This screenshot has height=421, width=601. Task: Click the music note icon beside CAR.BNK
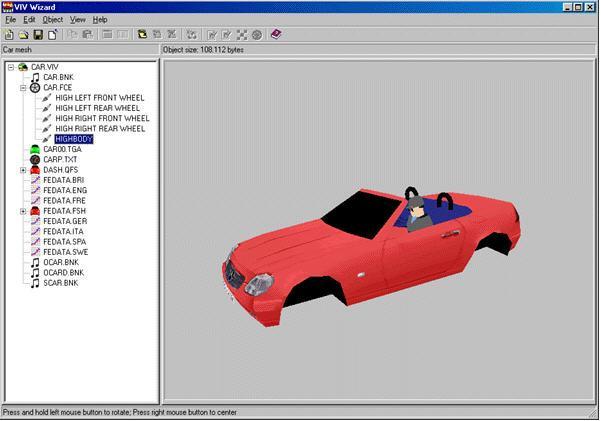pyautogui.click(x=35, y=77)
